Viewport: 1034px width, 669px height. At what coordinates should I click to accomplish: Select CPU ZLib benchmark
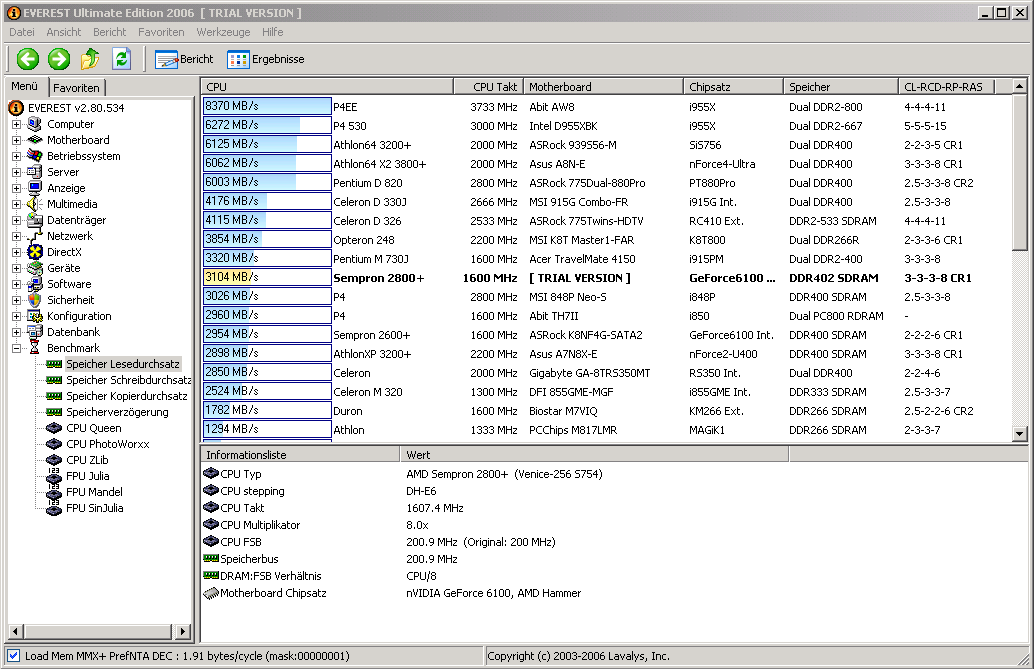tap(87, 460)
